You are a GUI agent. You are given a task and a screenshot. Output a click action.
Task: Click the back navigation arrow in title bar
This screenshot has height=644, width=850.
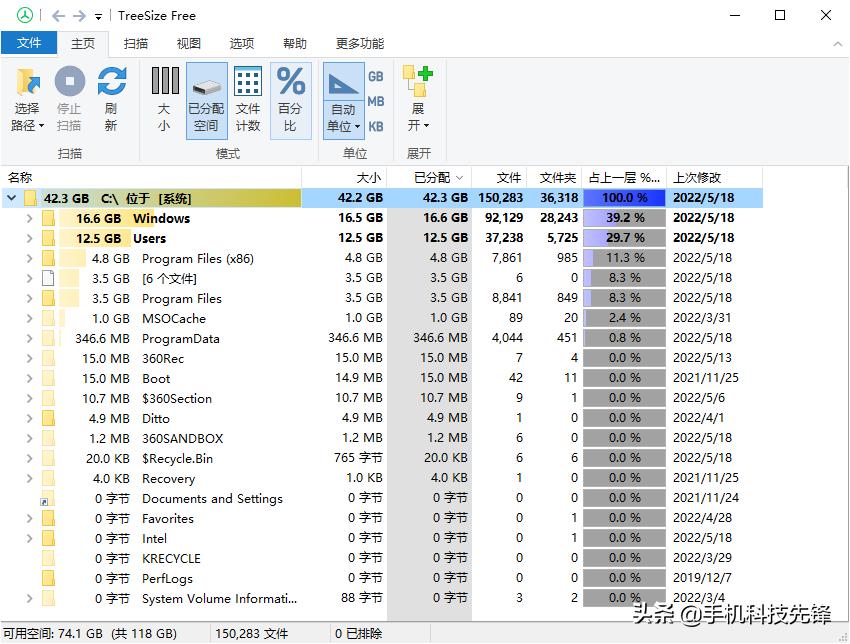[x=58, y=16]
